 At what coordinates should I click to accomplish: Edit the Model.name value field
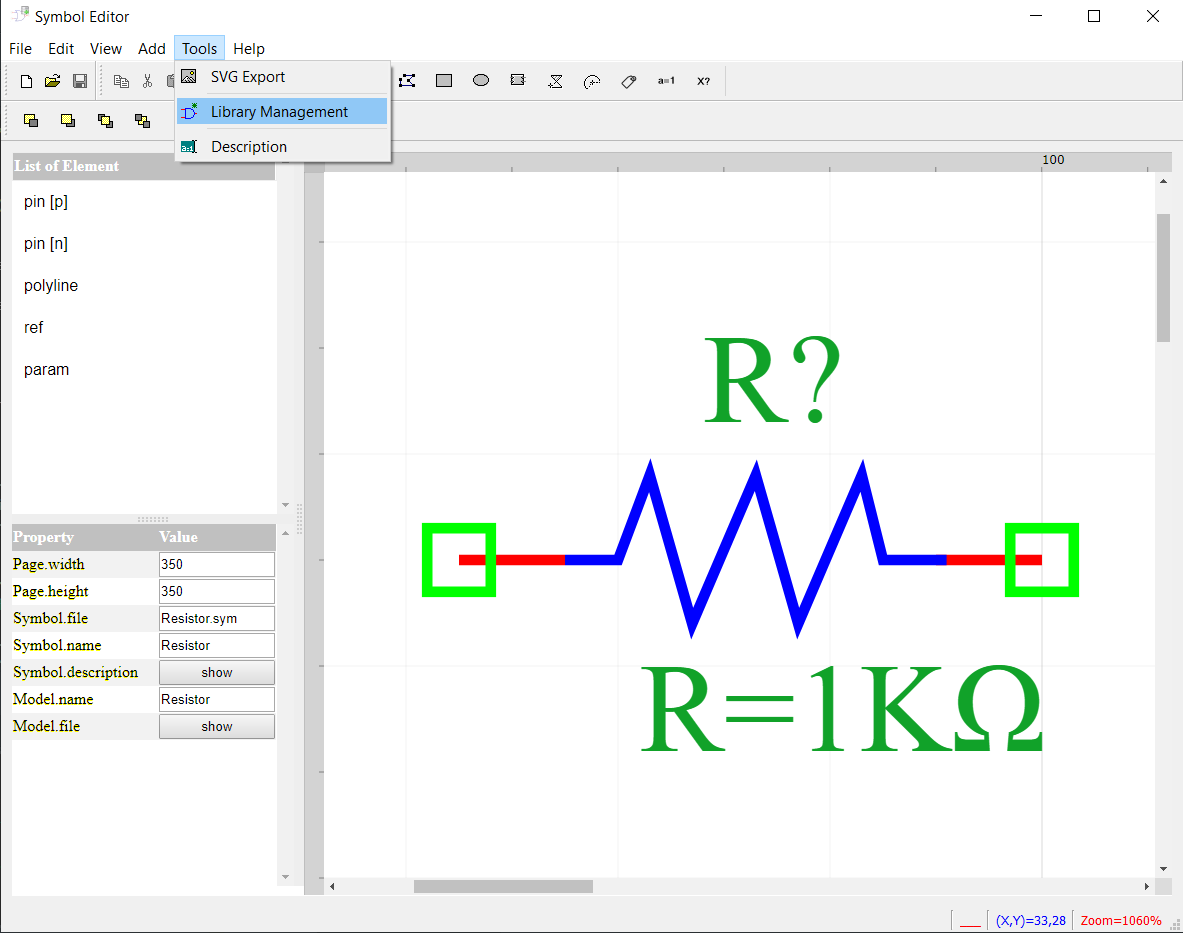pyautogui.click(x=217, y=699)
